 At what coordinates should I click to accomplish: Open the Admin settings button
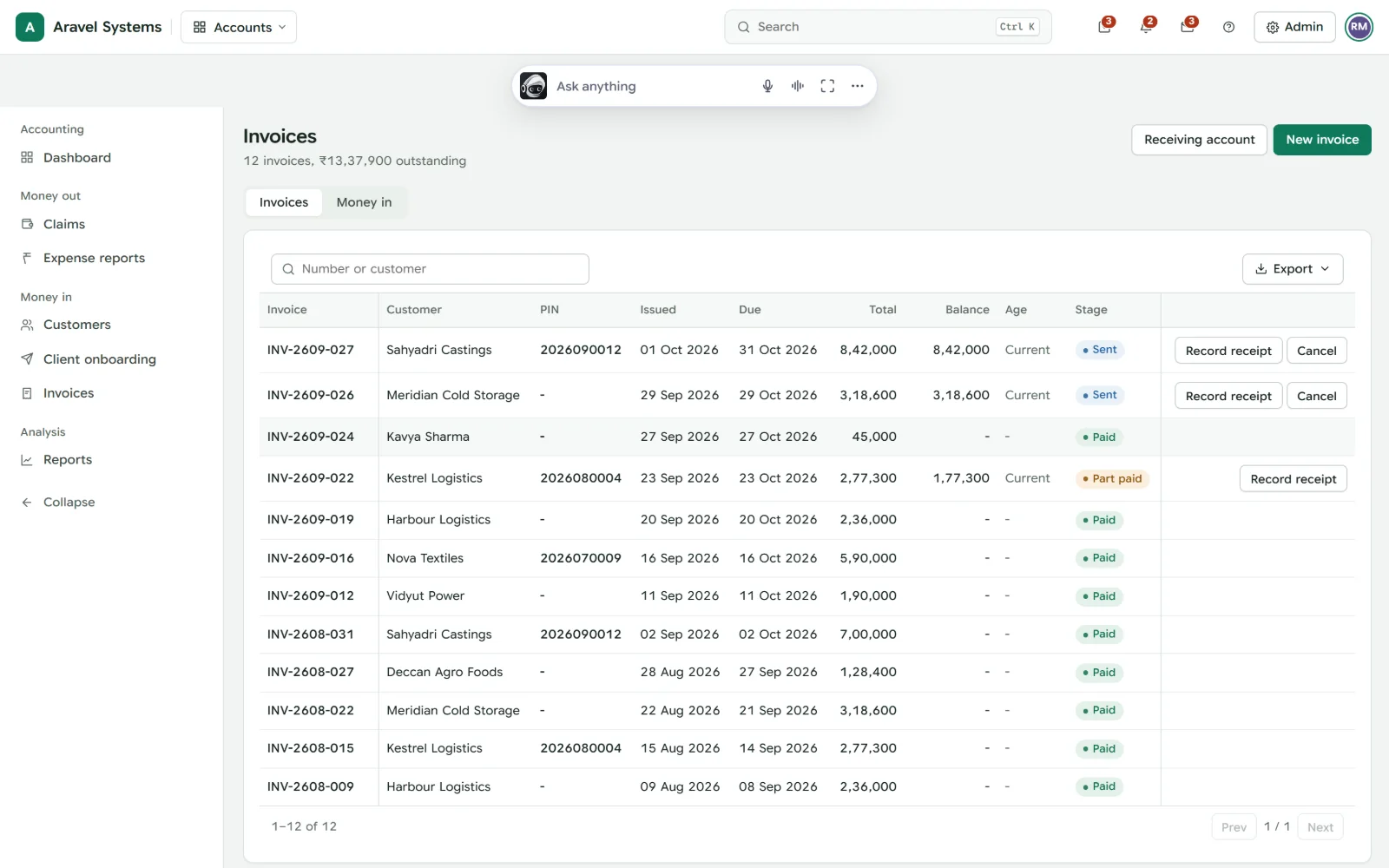tap(1294, 27)
